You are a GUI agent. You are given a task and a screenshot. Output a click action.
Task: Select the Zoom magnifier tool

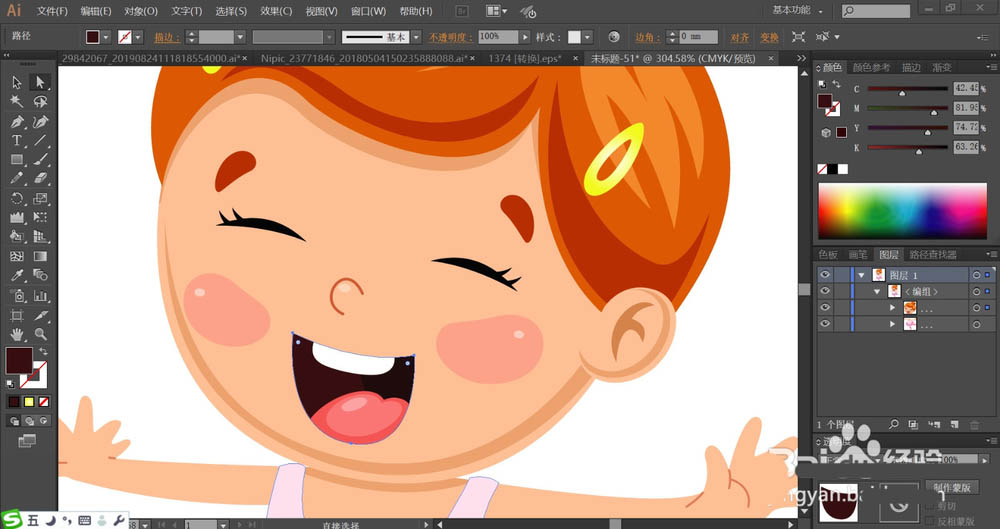40,334
